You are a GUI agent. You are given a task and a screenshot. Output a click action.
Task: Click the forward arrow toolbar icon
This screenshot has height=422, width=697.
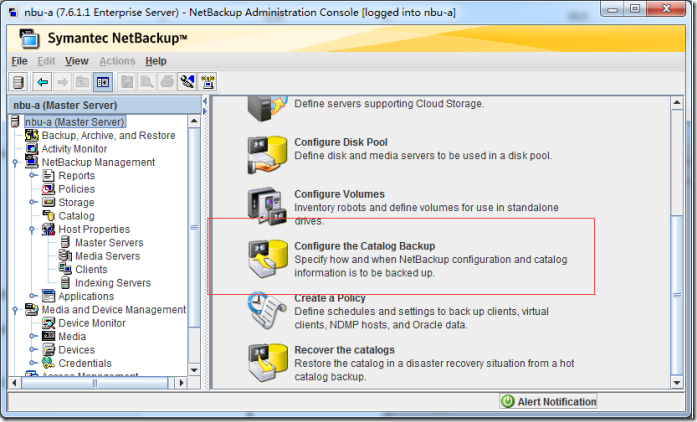pos(63,82)
